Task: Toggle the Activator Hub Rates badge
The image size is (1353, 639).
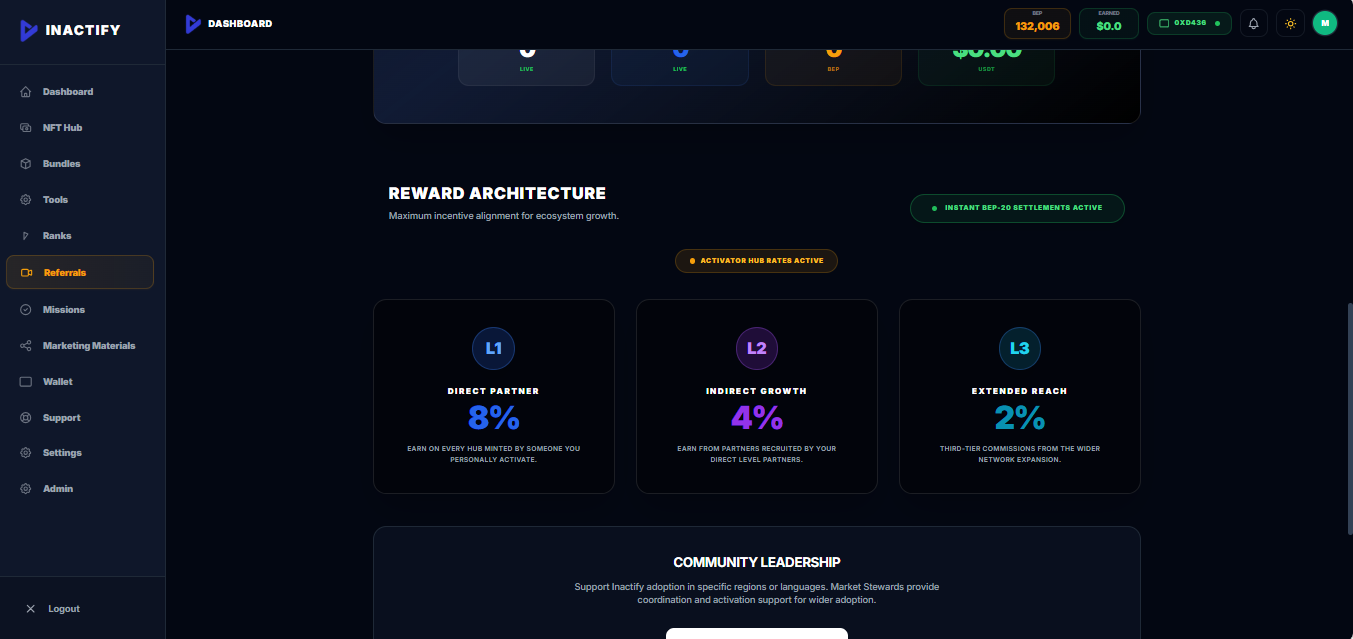Action: coord(756,260)
